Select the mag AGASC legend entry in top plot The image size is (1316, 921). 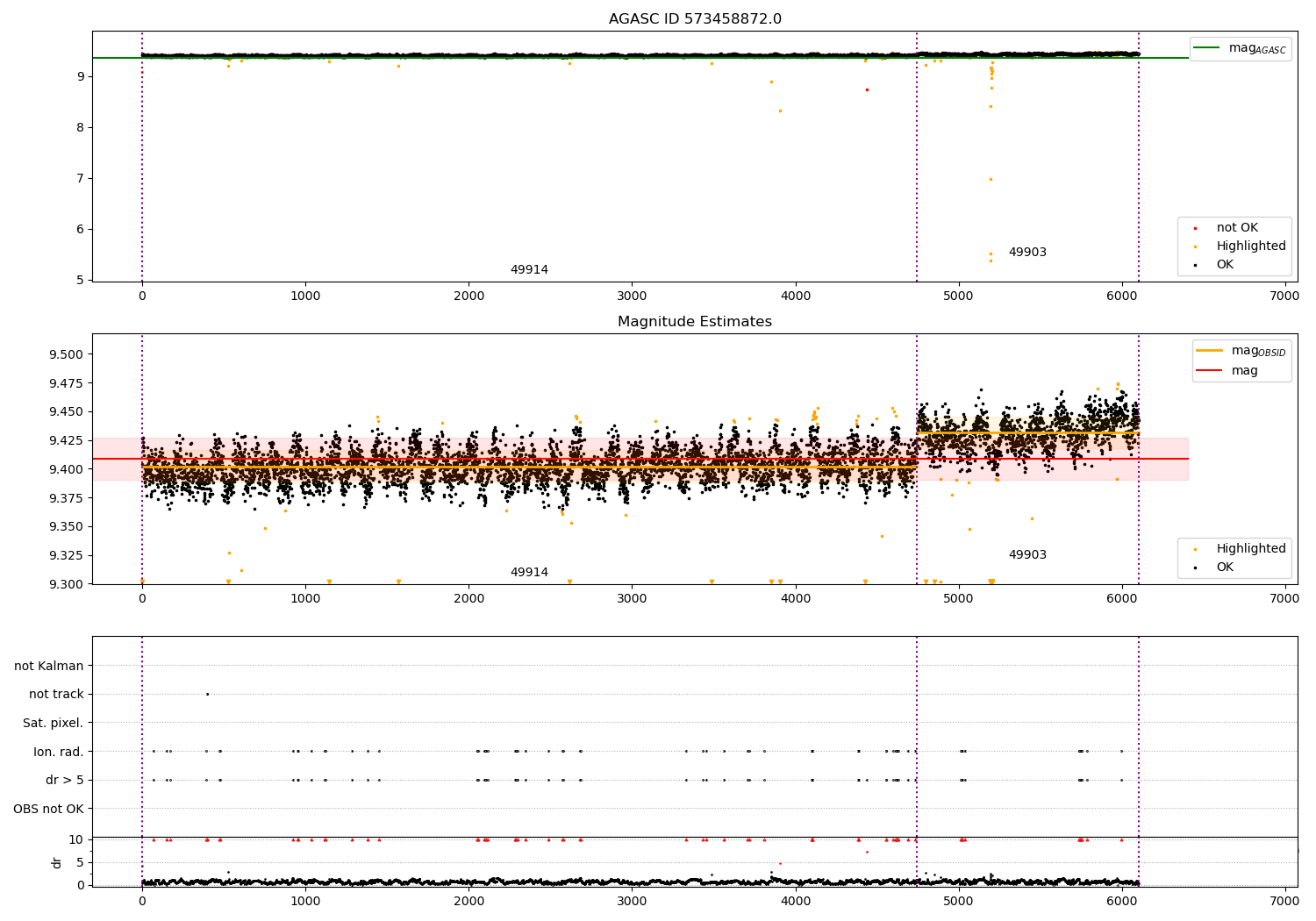1239,48
